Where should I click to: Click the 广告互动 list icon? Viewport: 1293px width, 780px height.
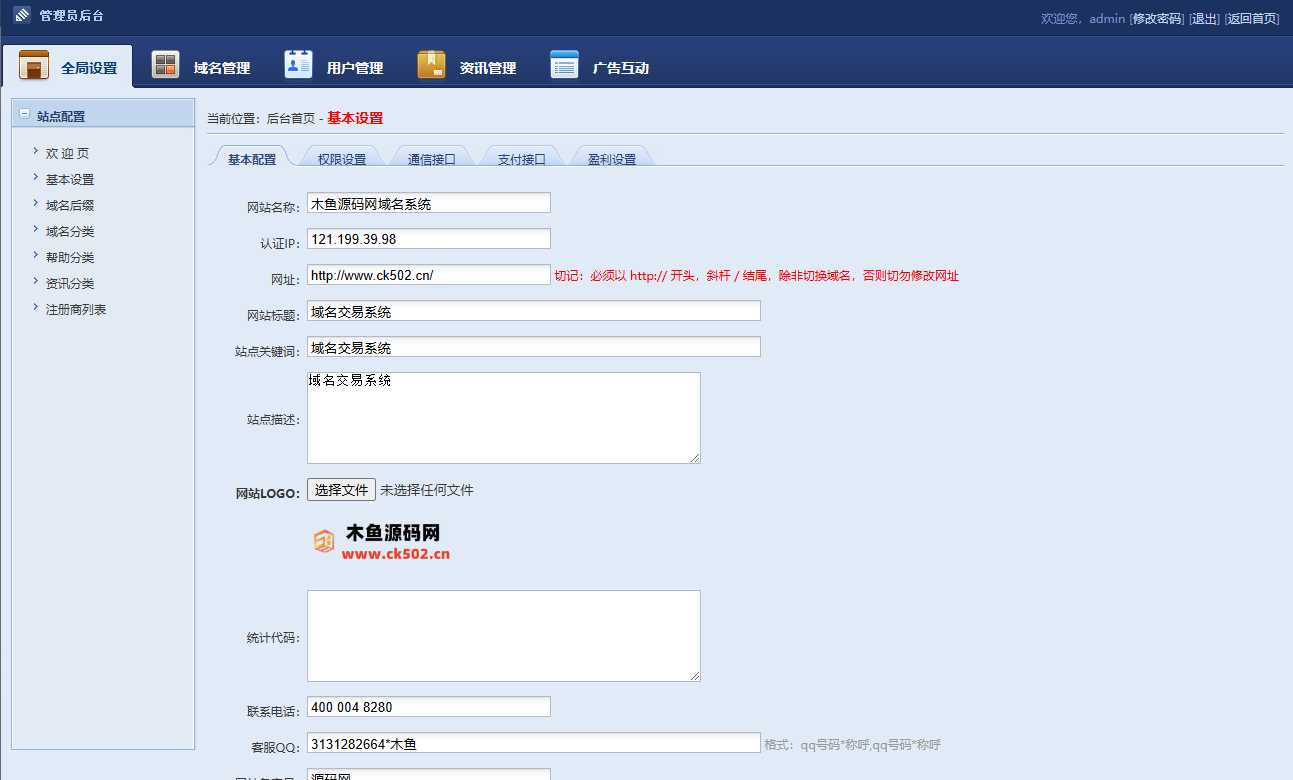564,65
